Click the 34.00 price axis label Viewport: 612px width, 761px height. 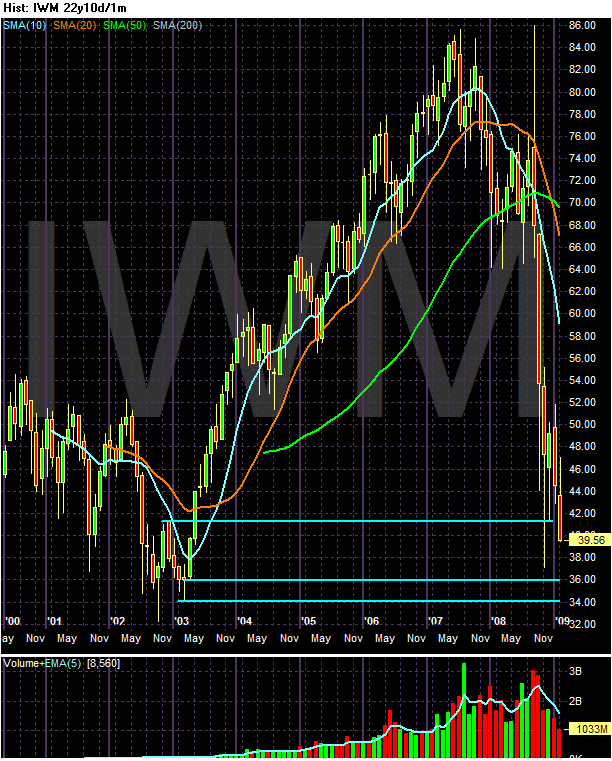point(582,602)
